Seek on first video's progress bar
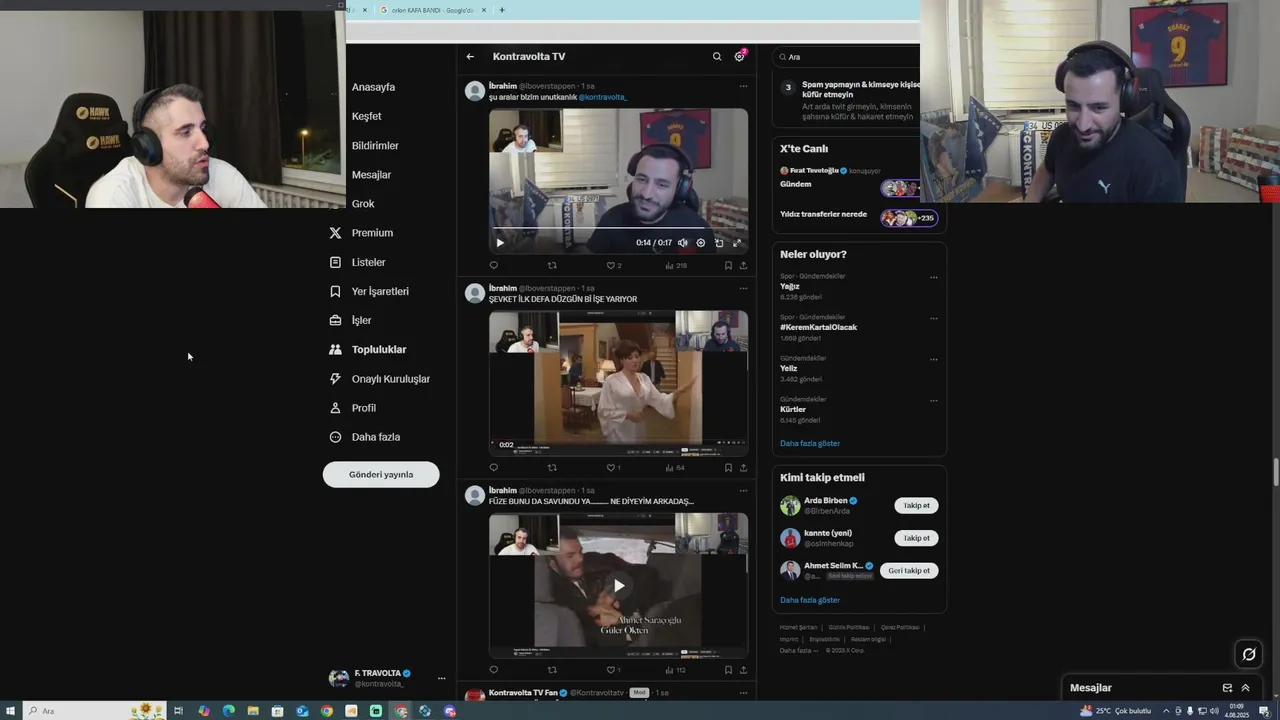 click(618, 228)
